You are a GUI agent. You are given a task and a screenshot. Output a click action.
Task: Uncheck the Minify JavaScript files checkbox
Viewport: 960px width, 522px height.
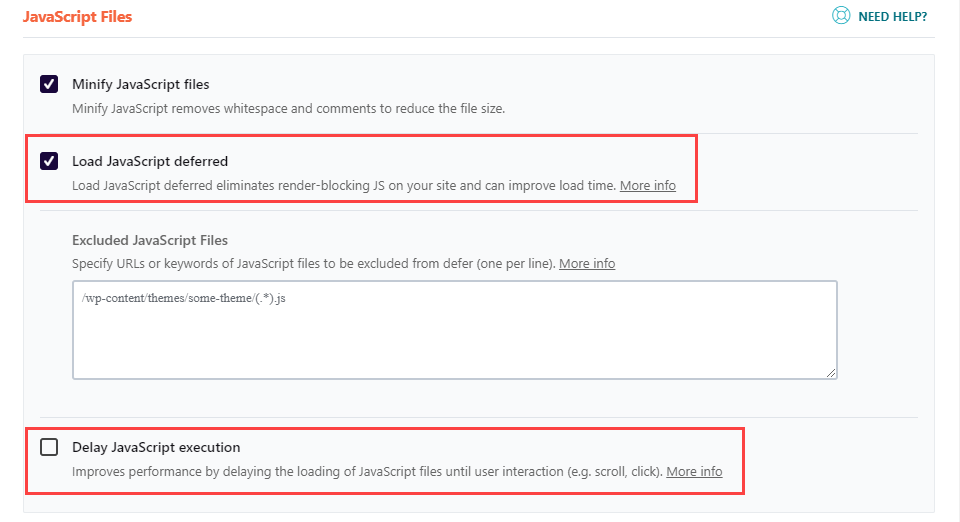click(49, 84)
